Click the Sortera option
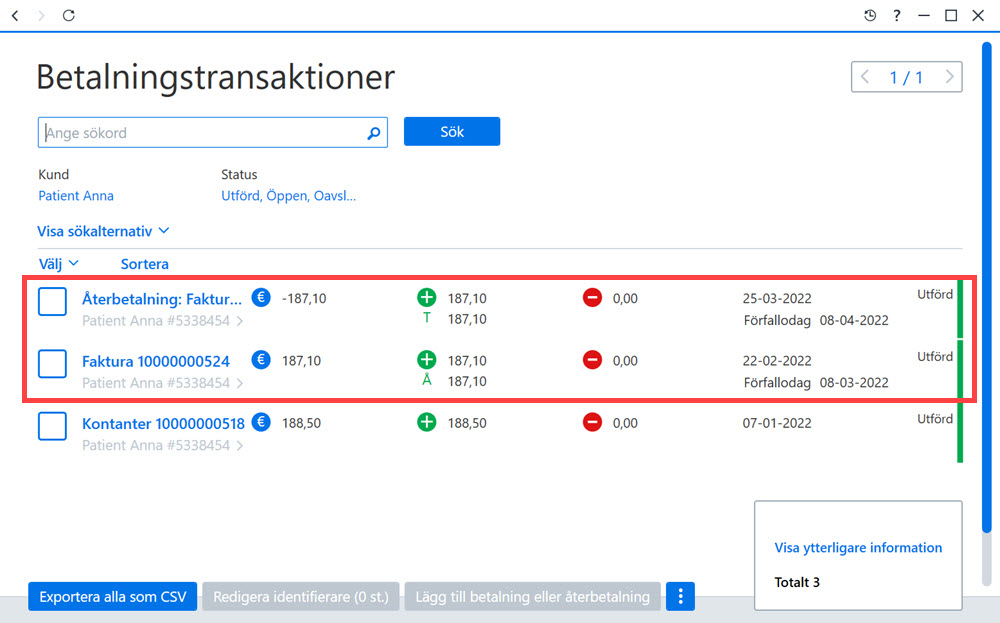Screen dimensions: 1000x623 145,263
